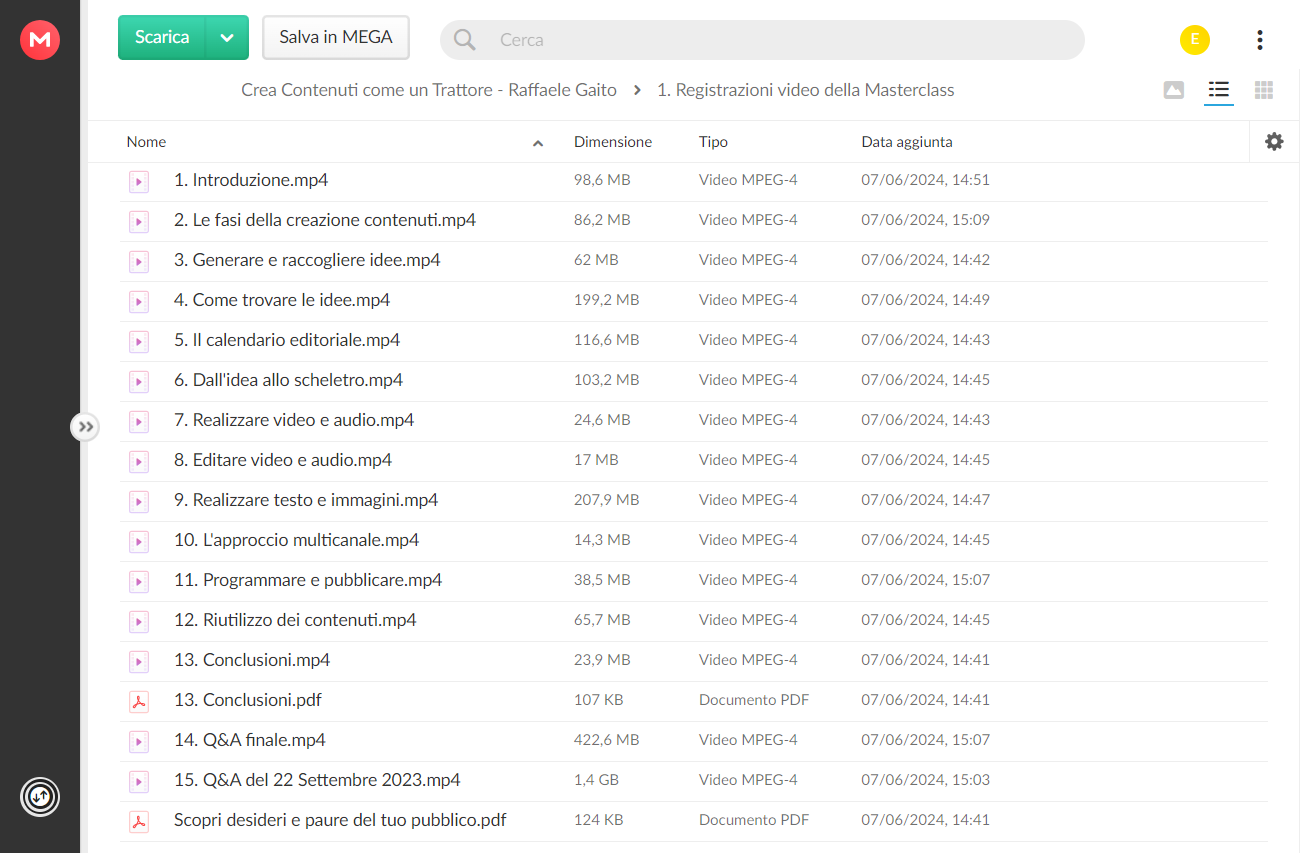Click the yellow user avatar icon
The height and width of the screenshot is (853, 1300).
(1195, 39)
